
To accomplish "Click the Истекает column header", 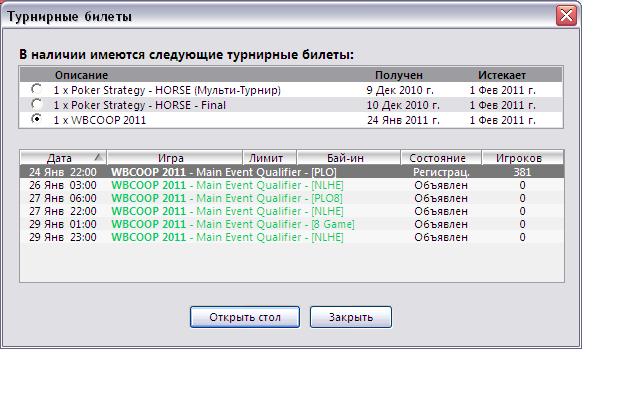I will (502, 75).
